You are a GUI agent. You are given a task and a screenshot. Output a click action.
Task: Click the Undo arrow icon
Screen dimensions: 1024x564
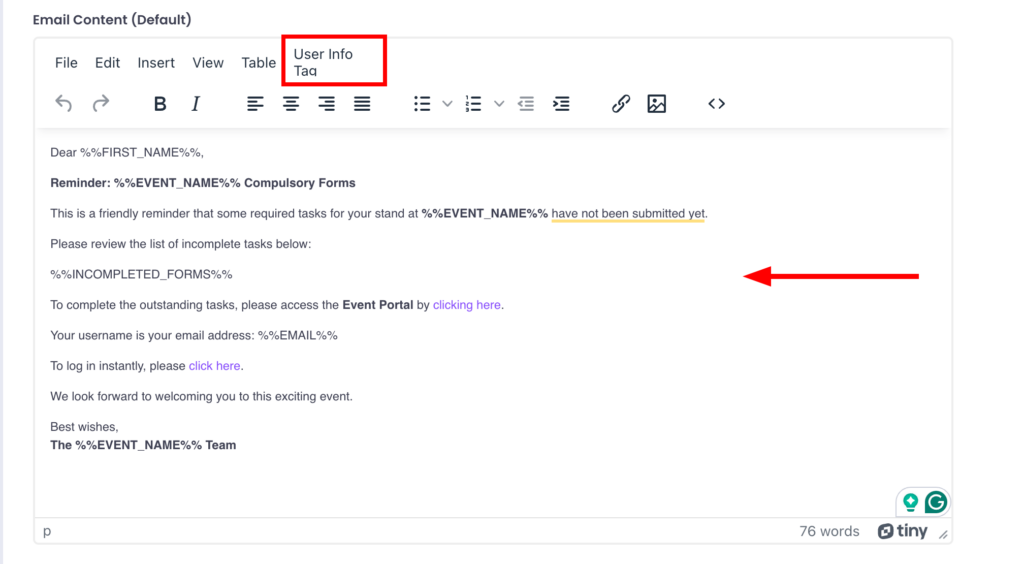64,104
